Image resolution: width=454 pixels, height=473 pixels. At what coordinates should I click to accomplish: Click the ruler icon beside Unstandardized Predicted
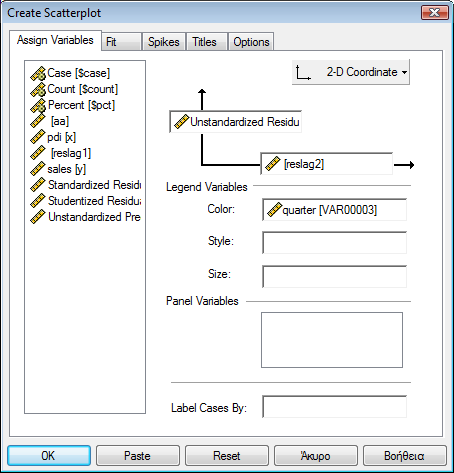pos(38,217)
